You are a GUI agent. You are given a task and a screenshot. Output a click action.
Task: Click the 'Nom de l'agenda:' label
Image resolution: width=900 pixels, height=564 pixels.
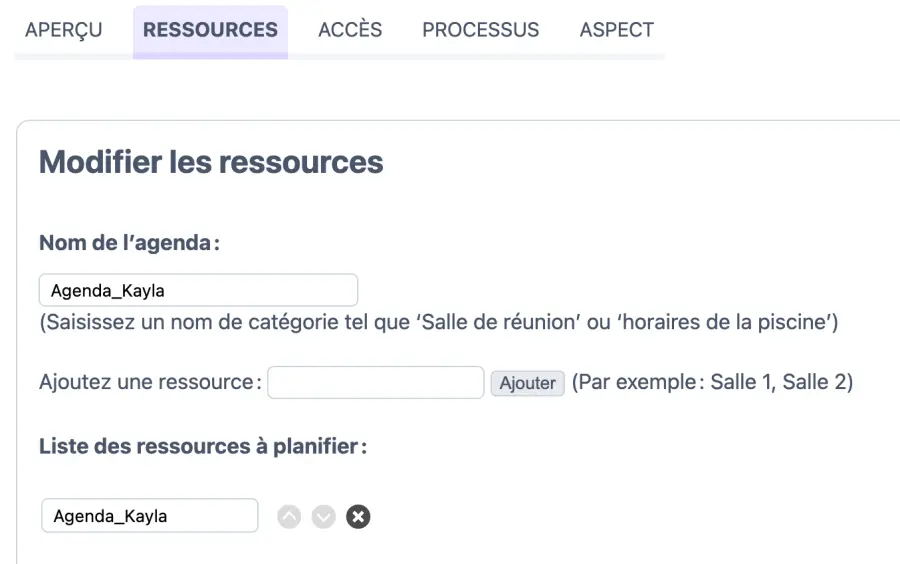click(129, 243)
